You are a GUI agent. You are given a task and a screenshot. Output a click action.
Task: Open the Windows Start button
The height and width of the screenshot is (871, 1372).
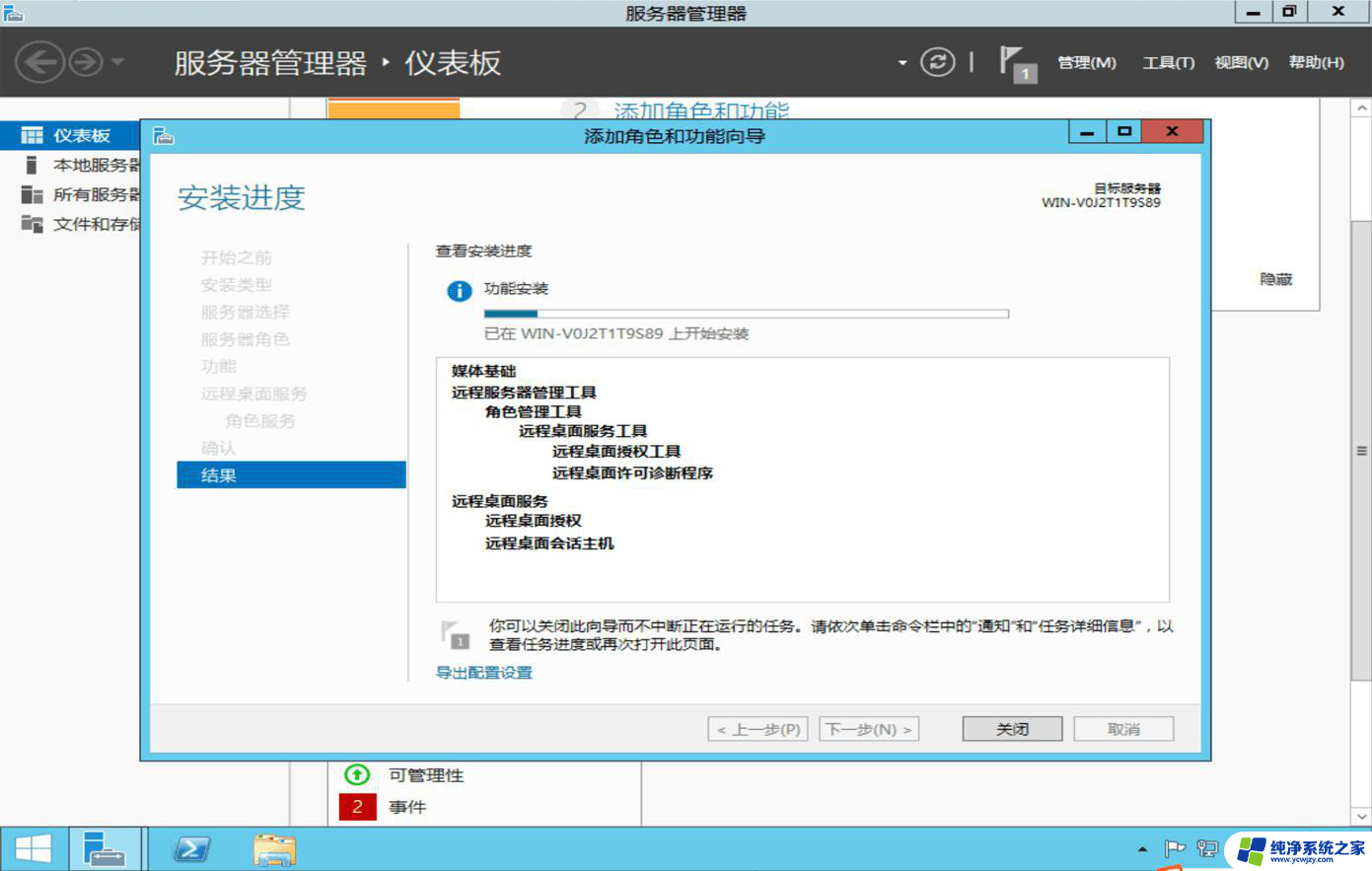pyautogui.click(x=34, y=848)
